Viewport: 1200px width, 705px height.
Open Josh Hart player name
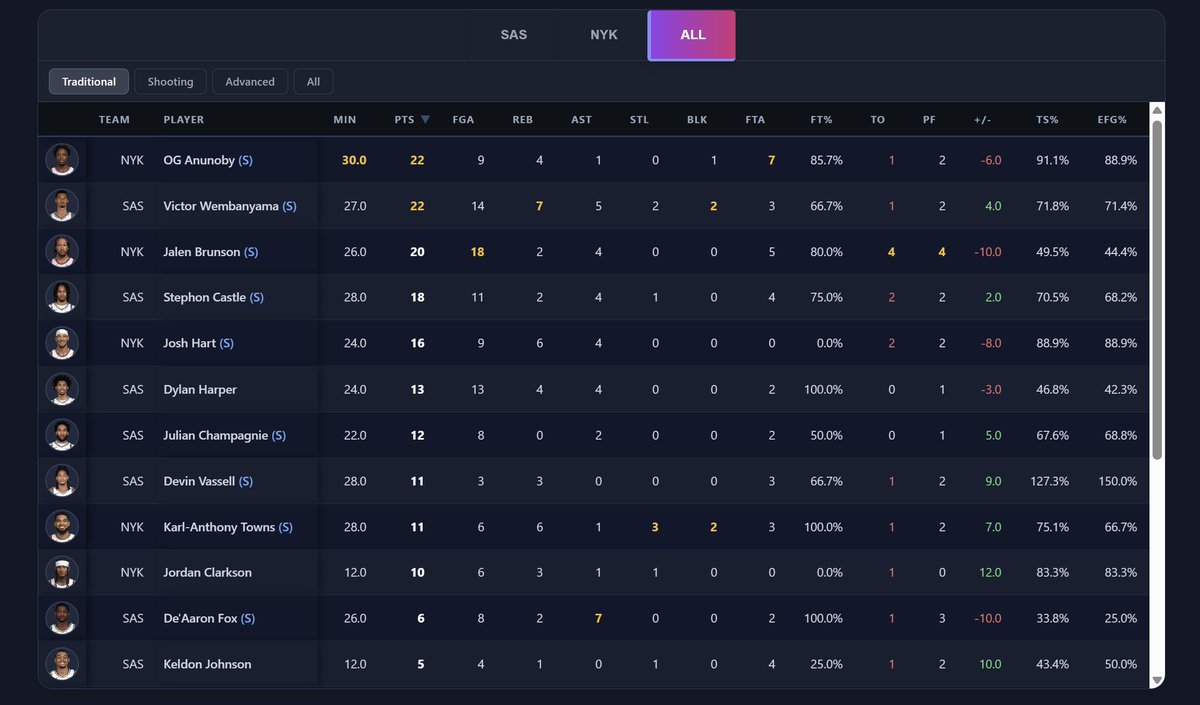pos(189,343)
